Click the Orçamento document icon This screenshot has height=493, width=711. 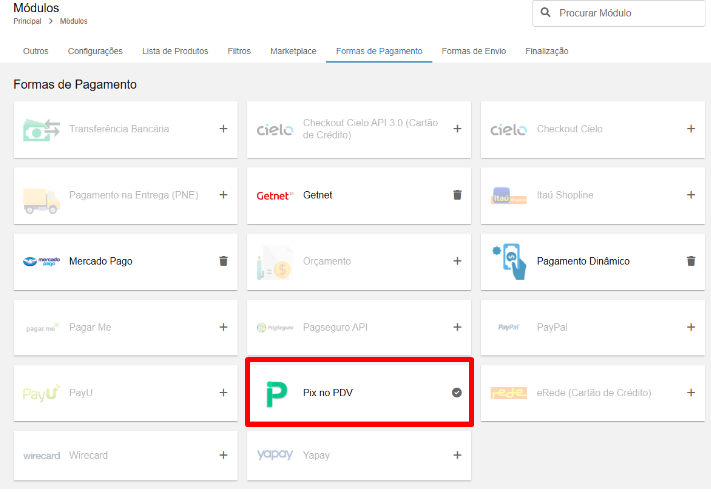[275, 263]
